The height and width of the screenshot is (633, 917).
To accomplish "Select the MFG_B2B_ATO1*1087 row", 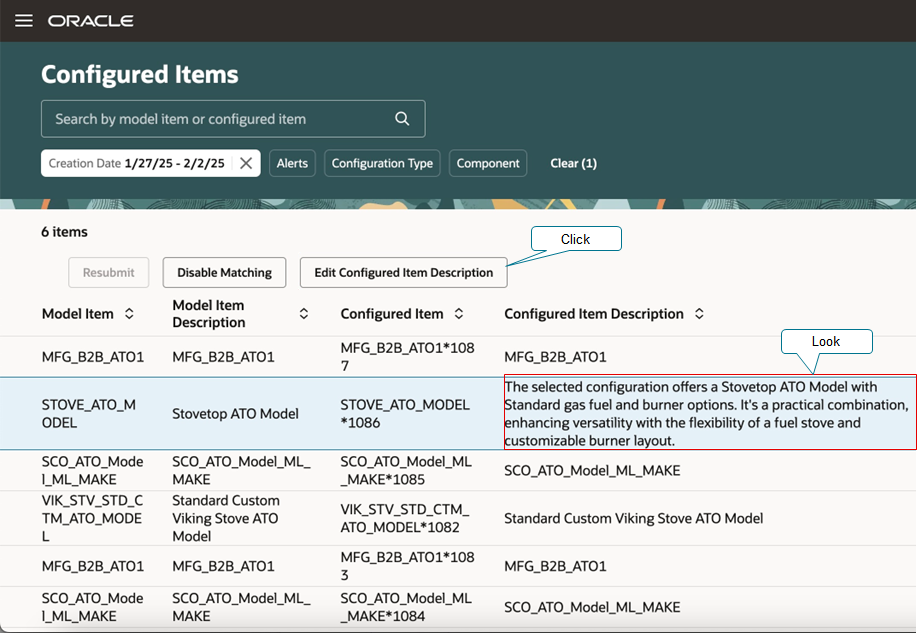I will coord(406,357).
